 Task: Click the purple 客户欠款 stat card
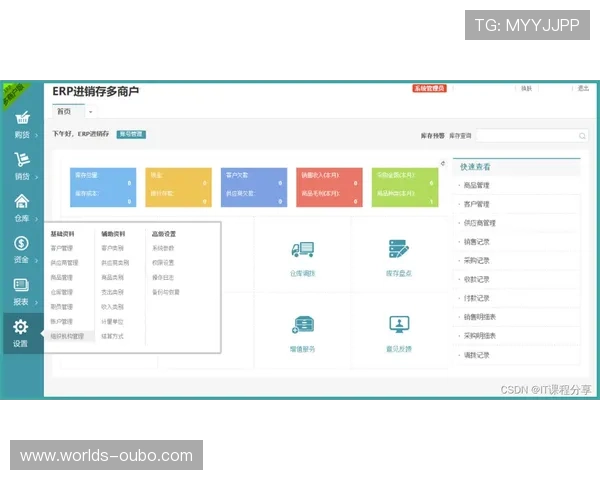(254, 187)
